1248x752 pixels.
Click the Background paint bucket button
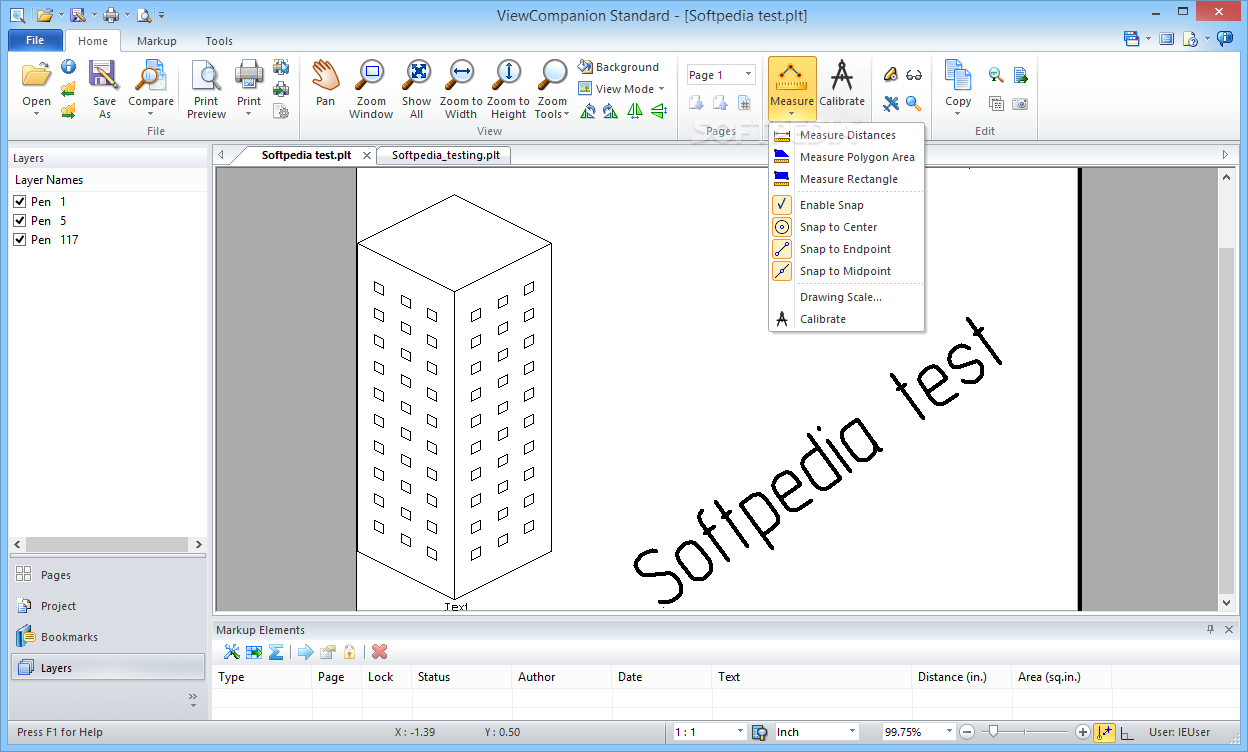click(619, 67)
